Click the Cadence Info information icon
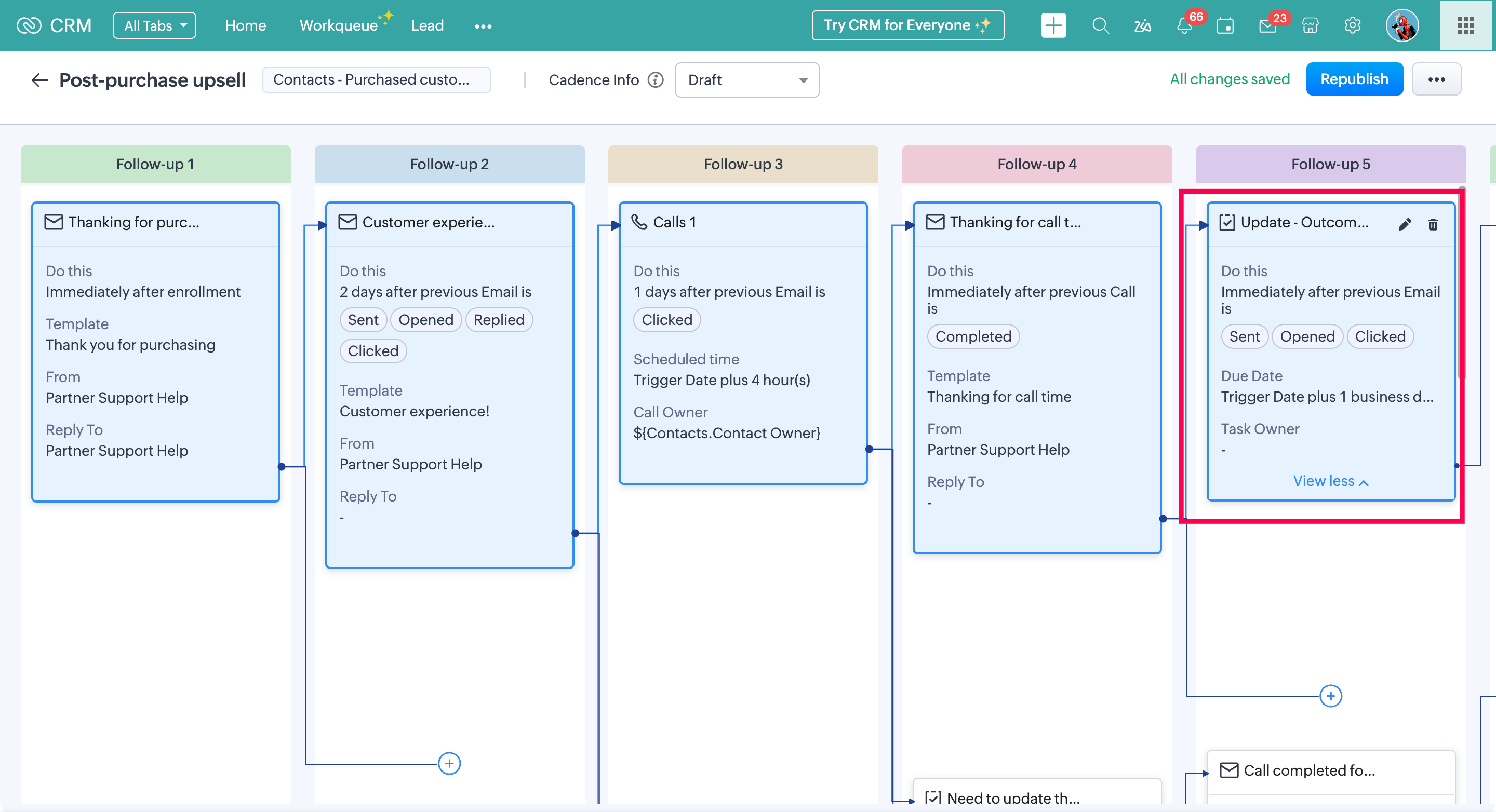 coord(655,79)
